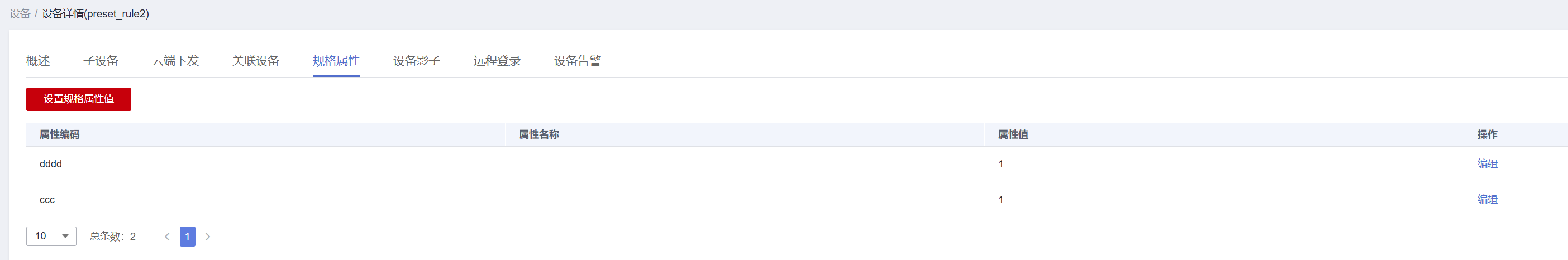
Task: Click the 设置规格属性值 button
Action: (x=79, y=99)
